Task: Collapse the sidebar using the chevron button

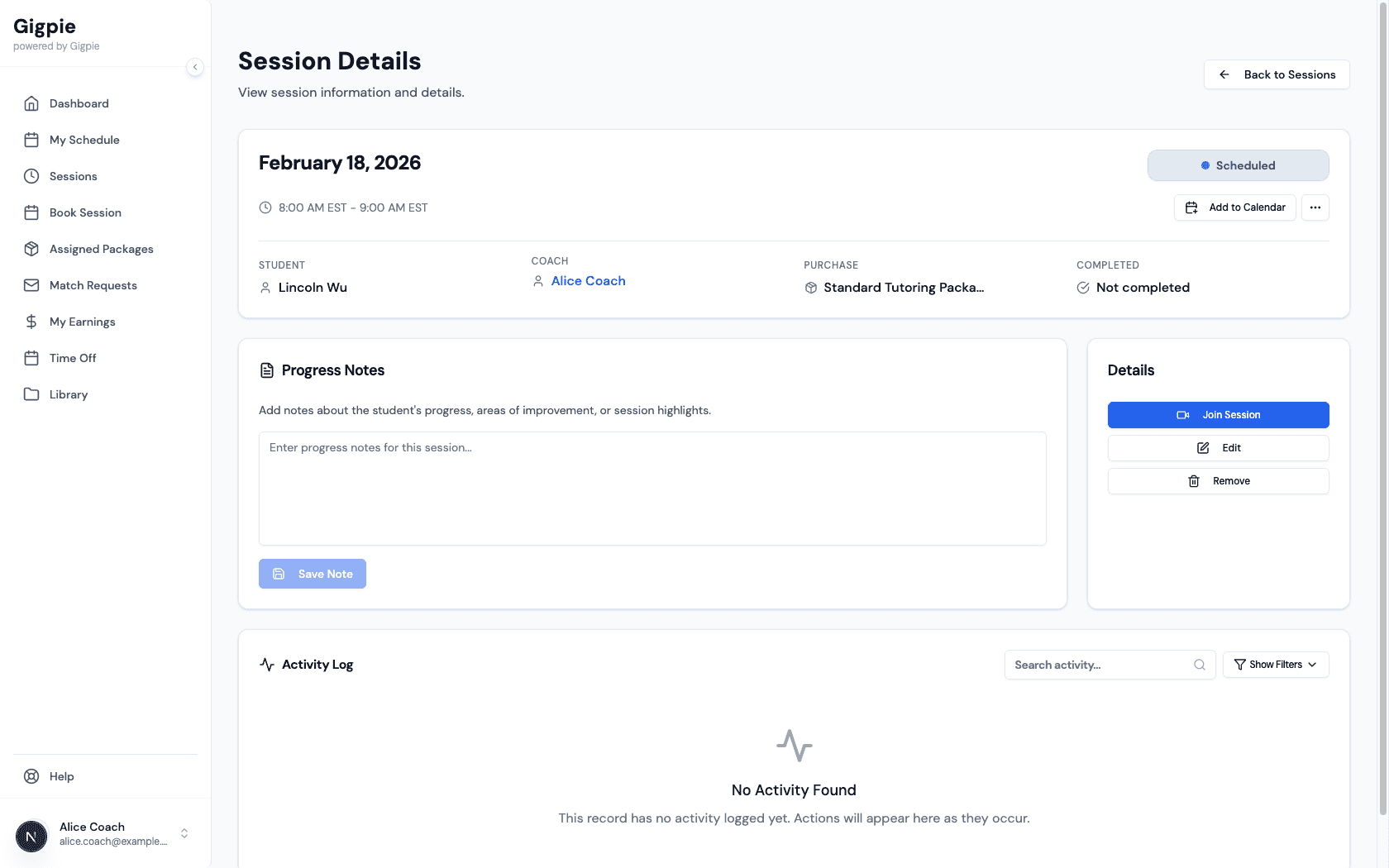Action: pos(195,67)
